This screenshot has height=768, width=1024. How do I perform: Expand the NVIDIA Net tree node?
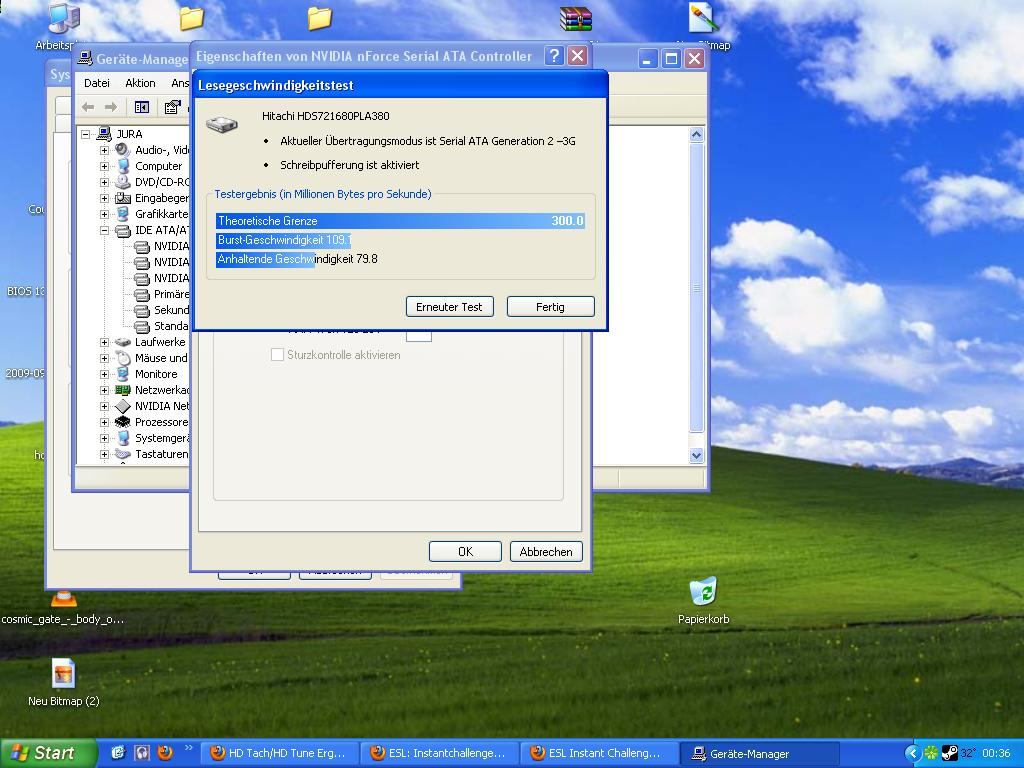click(x=104, y=406)
